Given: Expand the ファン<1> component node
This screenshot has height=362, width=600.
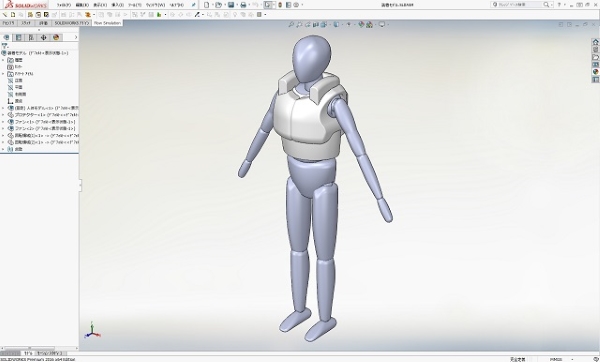Looking at the screenshot, I should (x=3, y=122).
